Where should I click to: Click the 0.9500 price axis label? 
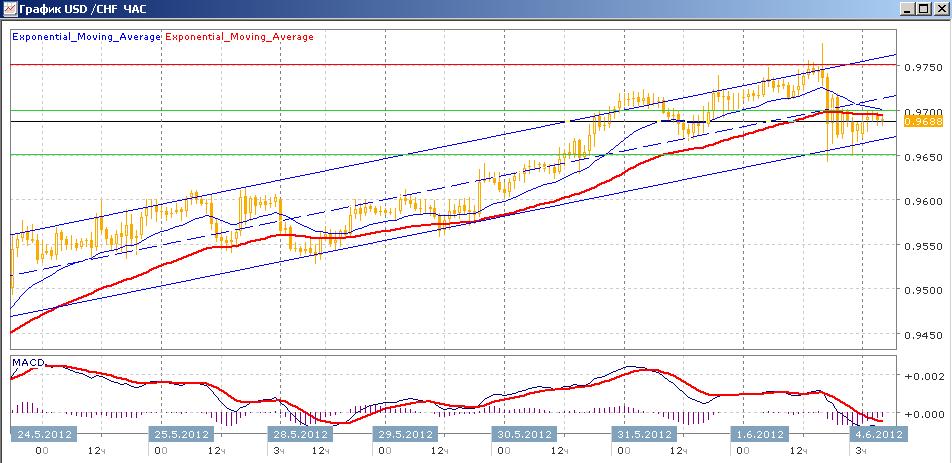[x=923, y=291]
